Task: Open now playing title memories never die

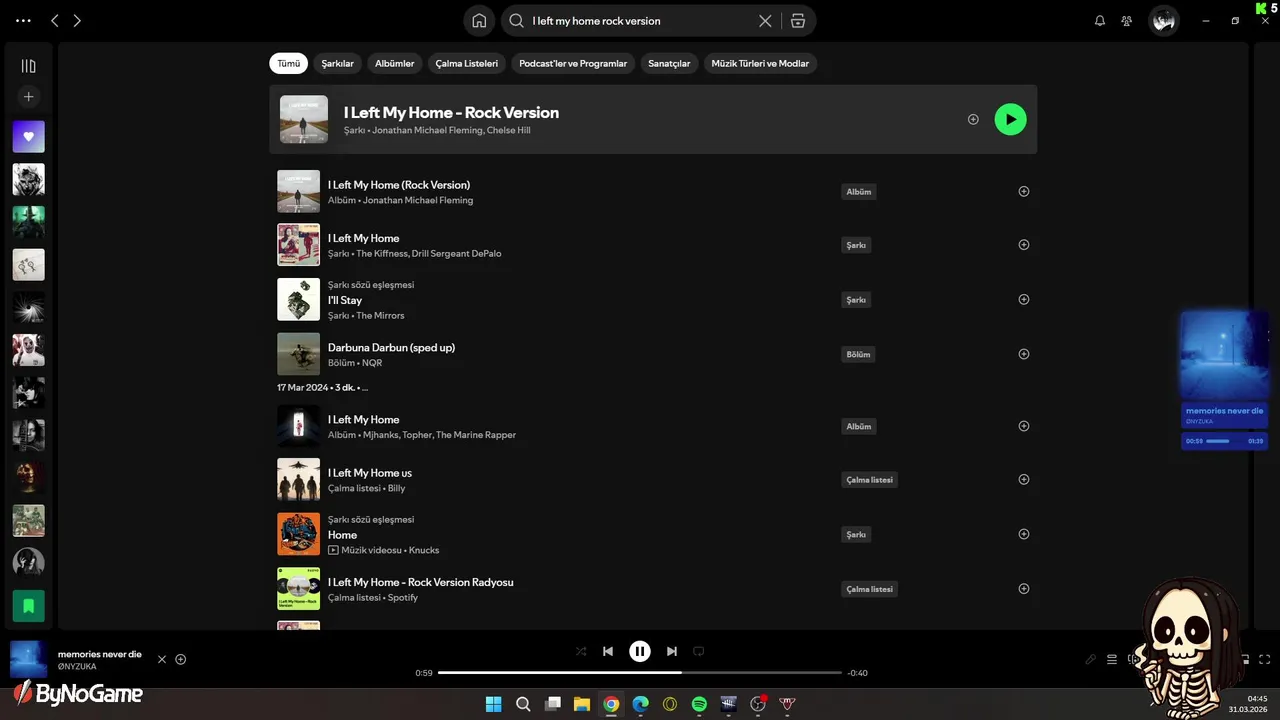Action: point(100,654)
